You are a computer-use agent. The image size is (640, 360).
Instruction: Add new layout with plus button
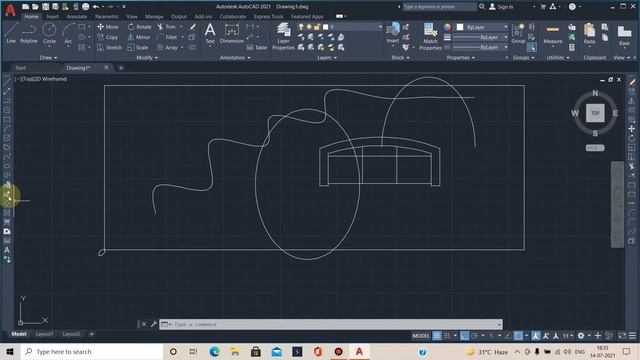(91, 334)
